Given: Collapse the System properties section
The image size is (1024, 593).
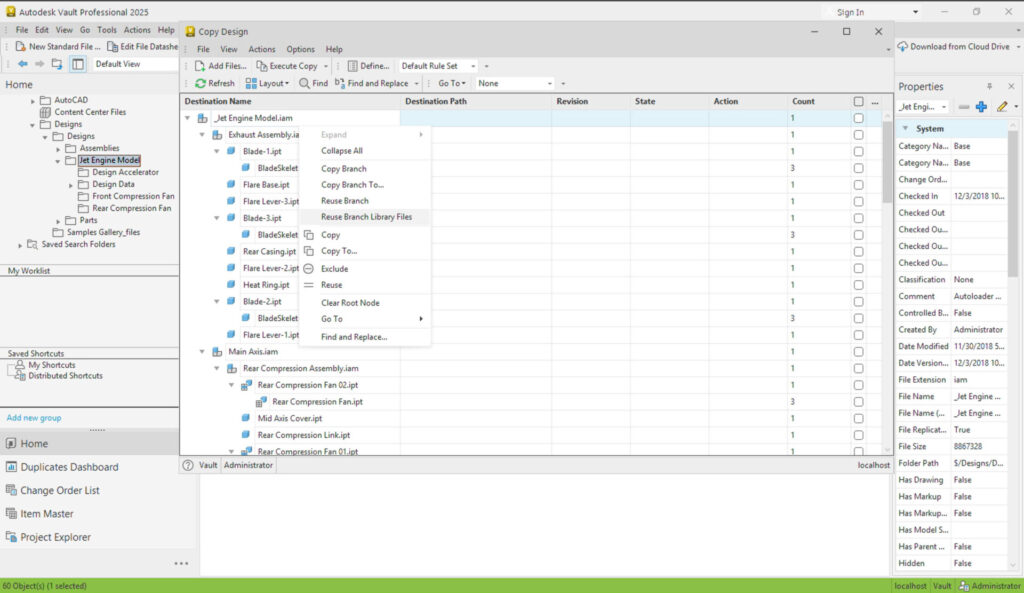Looking at the screenshot, I should (905, 129).
